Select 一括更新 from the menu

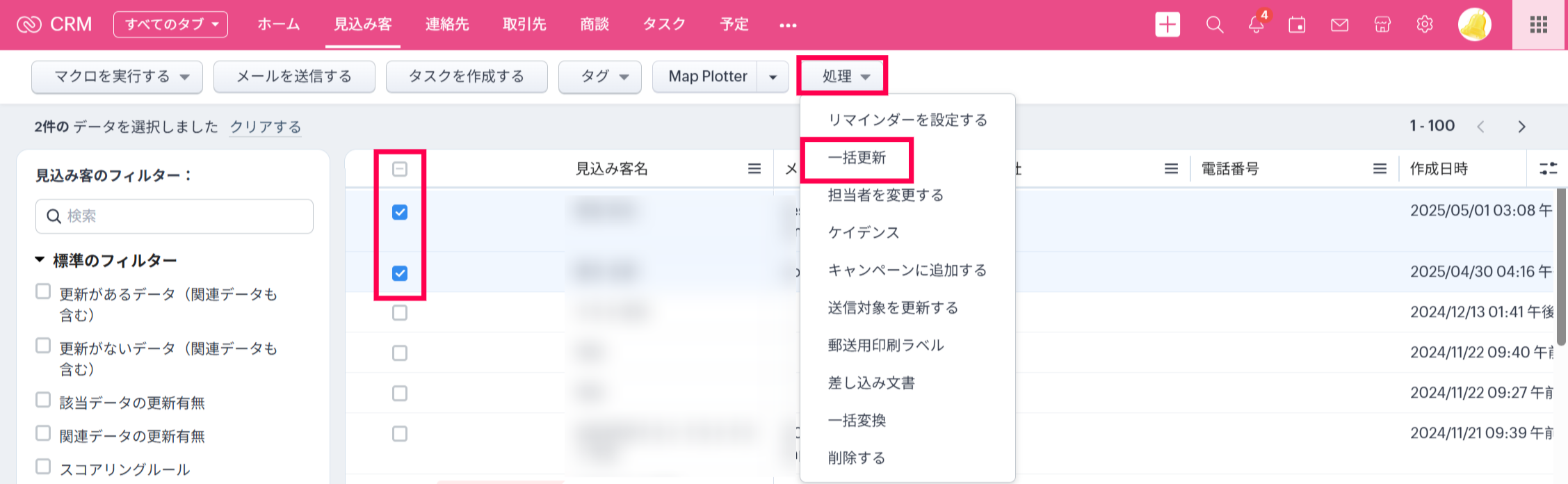coord(857,158)
